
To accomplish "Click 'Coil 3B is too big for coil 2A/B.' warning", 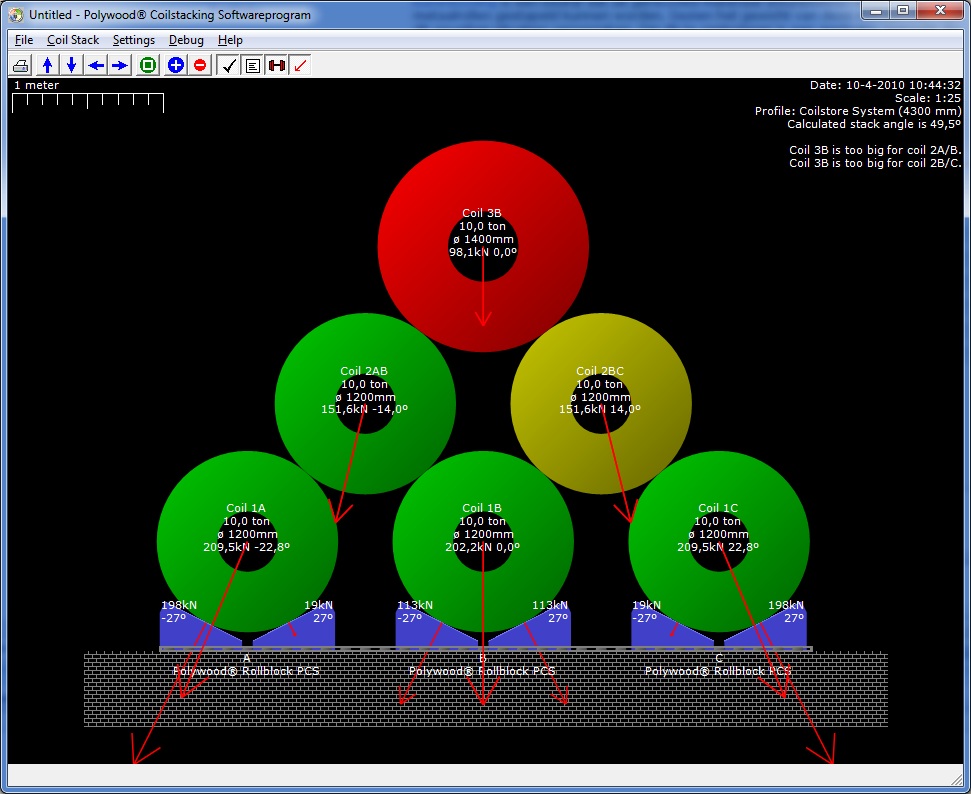I will (x=875, y=150).
